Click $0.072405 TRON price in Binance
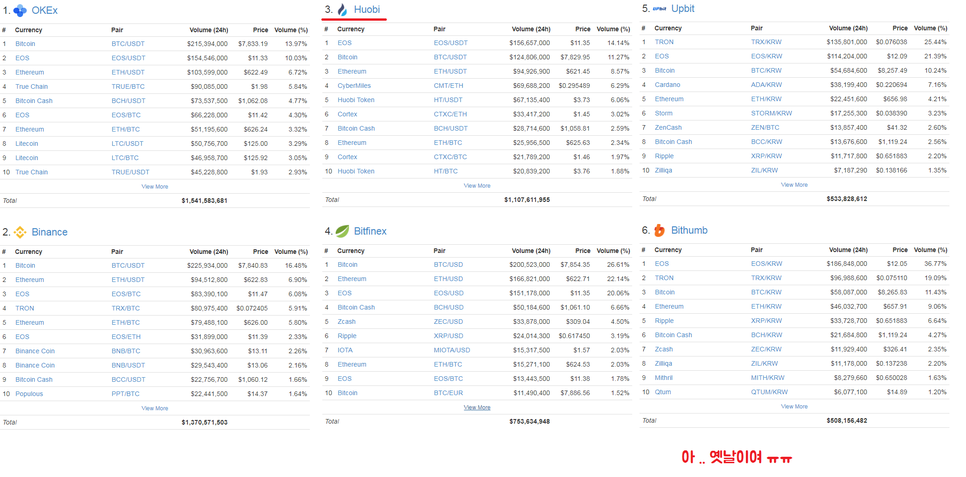This screenshot has width=966, height=477. pos(252,308)
